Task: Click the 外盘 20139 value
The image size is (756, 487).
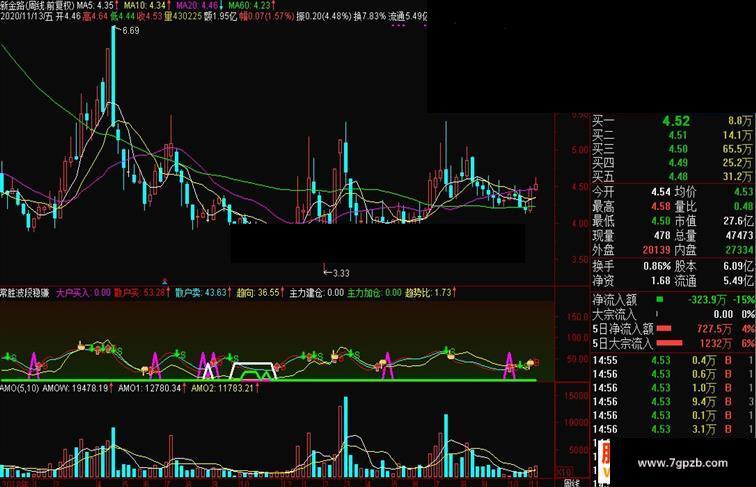Action: pyautogui.click(x=656, y=250)
